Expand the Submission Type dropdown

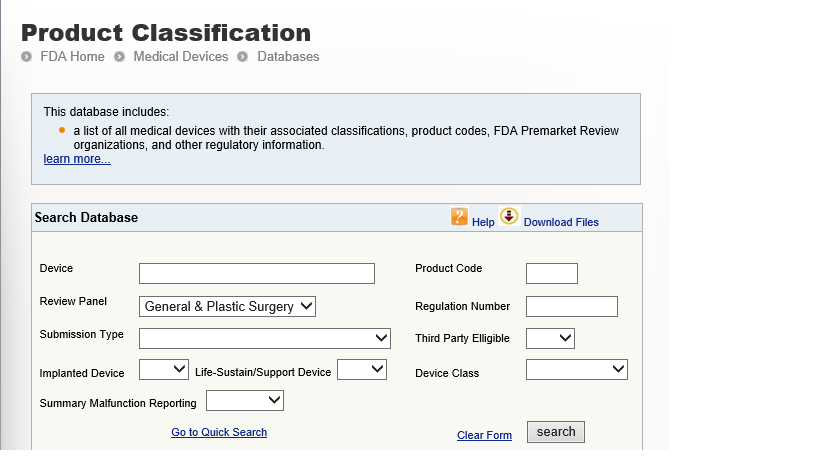265,337
